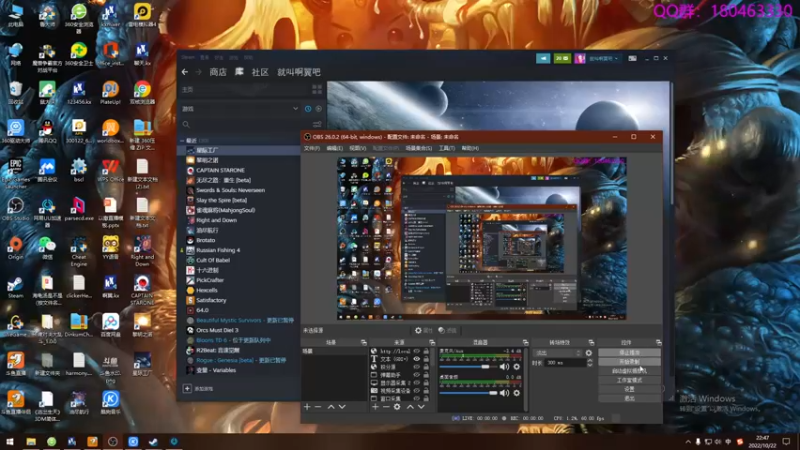The width and height of the screenshot is (800, 450).
Task: Click the Studio Mode button in OBS
Action: click(x=629, y=380)
